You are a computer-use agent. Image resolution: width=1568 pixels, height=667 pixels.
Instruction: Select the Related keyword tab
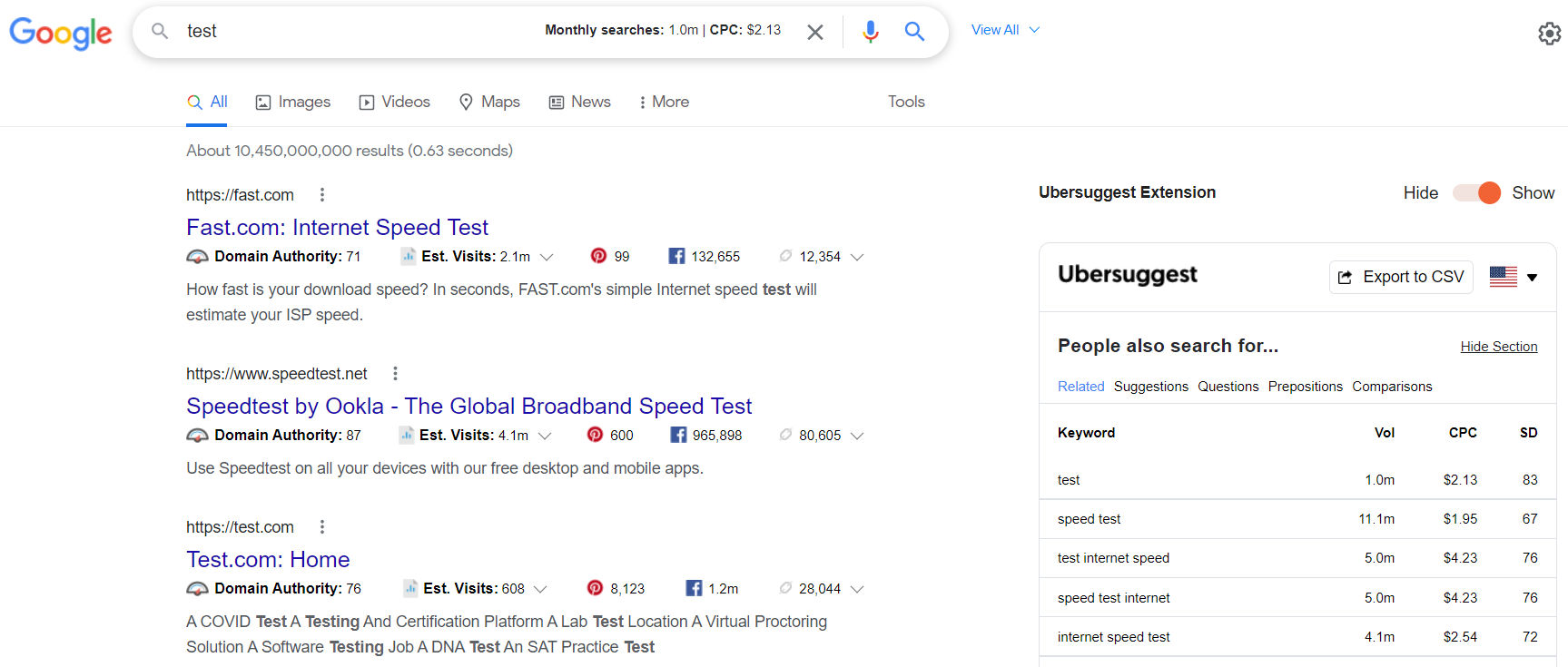pyautogui.click(x=1080, y=387)
